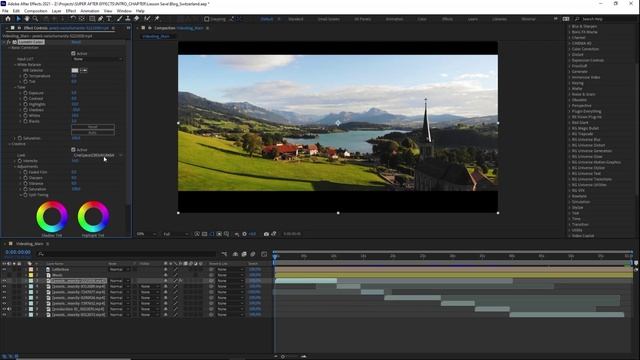Open the Effect menu
This screenshot has width=640, height=360.
(71, 11)
